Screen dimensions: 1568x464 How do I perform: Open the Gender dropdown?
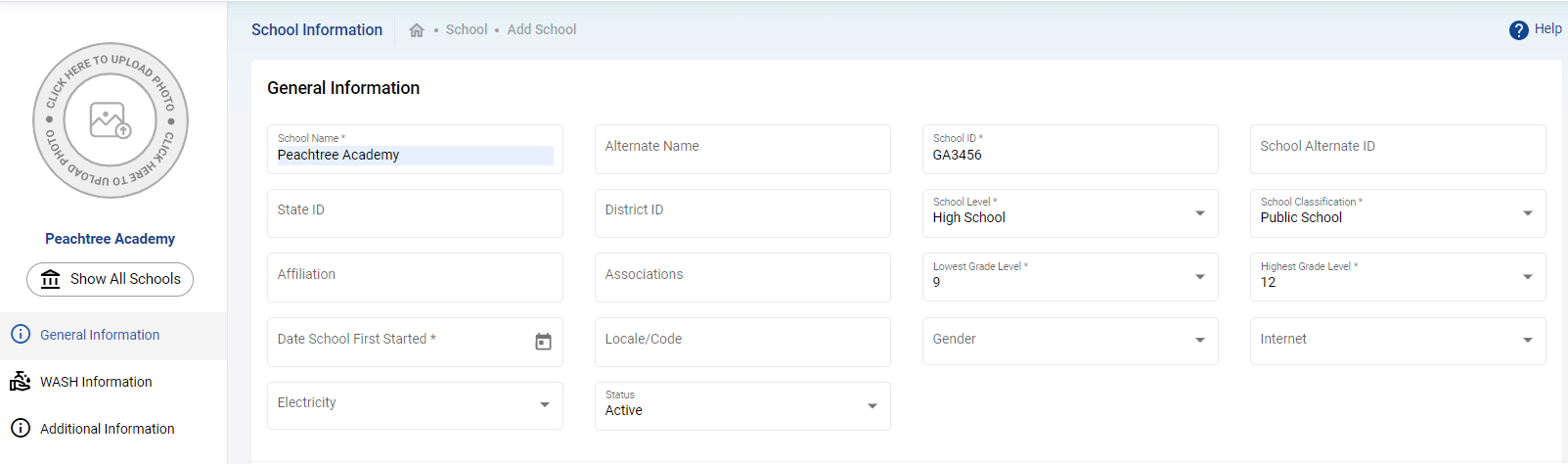[1070, 341]
